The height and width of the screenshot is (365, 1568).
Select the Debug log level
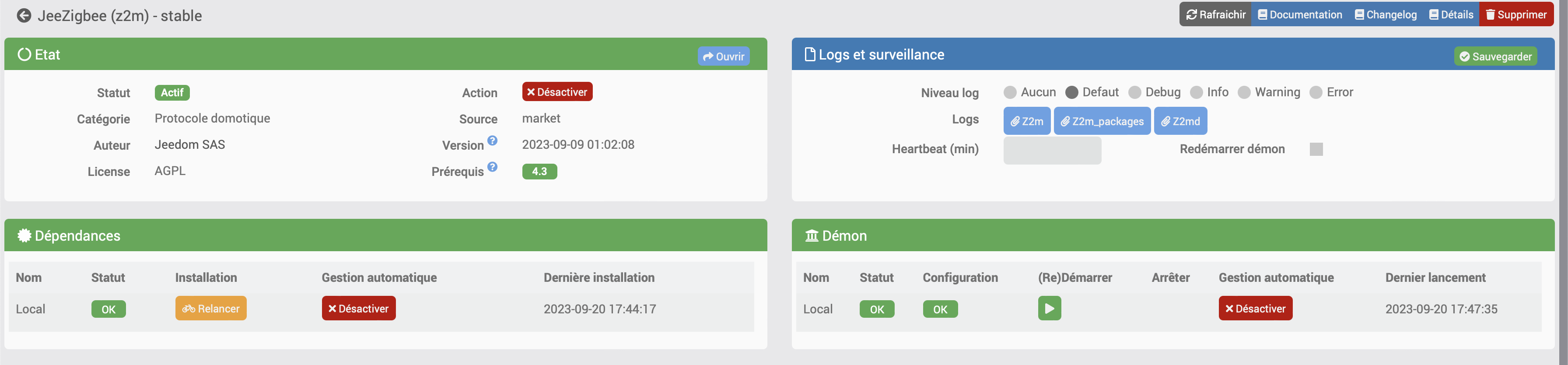point(1134,93)
